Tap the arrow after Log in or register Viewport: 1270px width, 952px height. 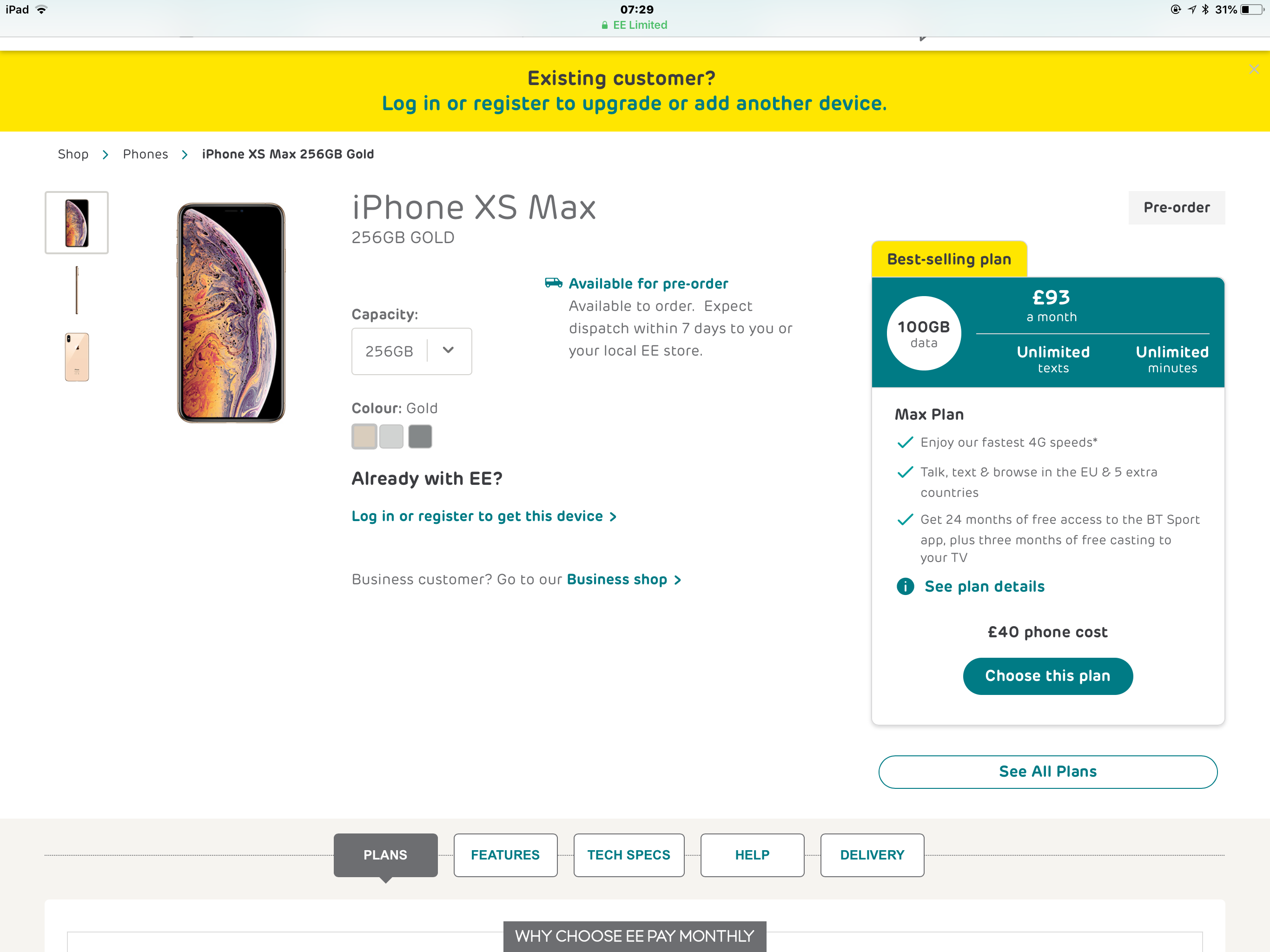[613, 517]
